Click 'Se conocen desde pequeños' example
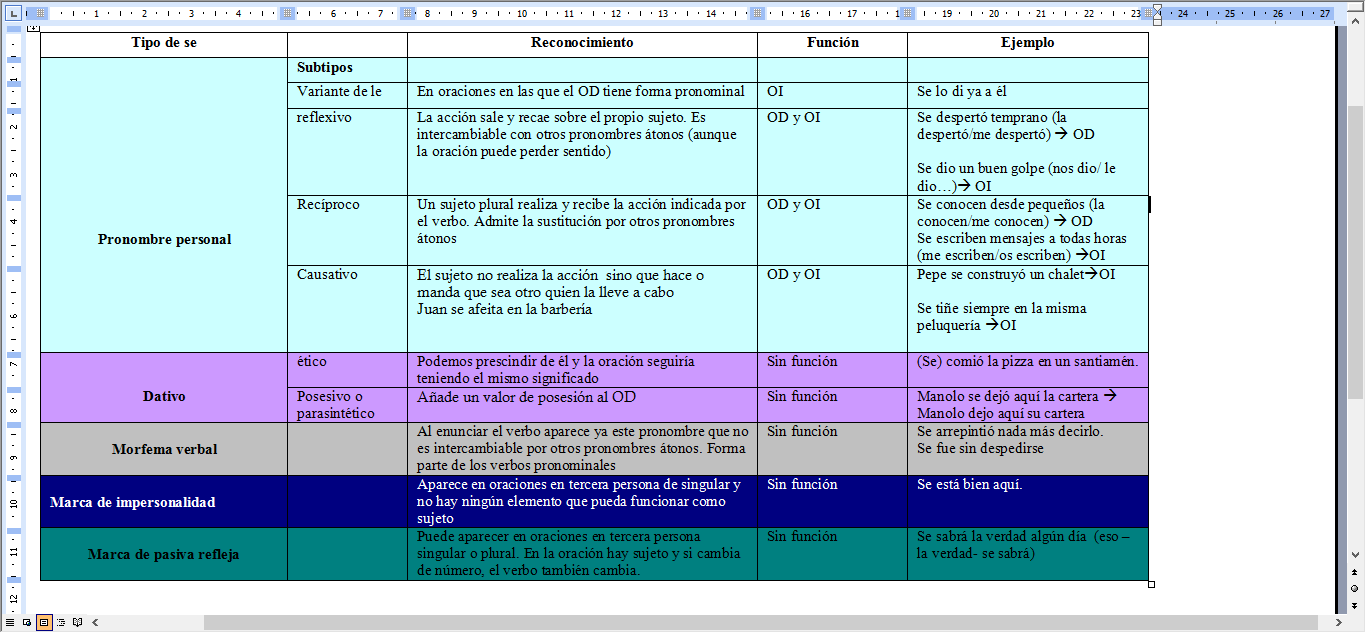The width and height of the screenshot is (1366, 633). (1001, 204)
